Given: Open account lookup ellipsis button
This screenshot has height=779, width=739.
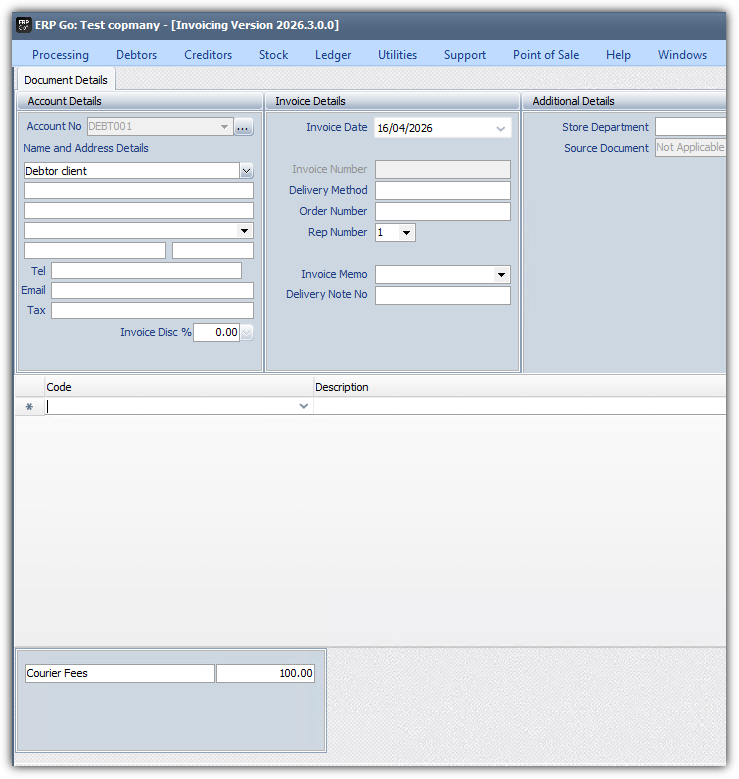Looking at the screenshot, I should point(244,127).
